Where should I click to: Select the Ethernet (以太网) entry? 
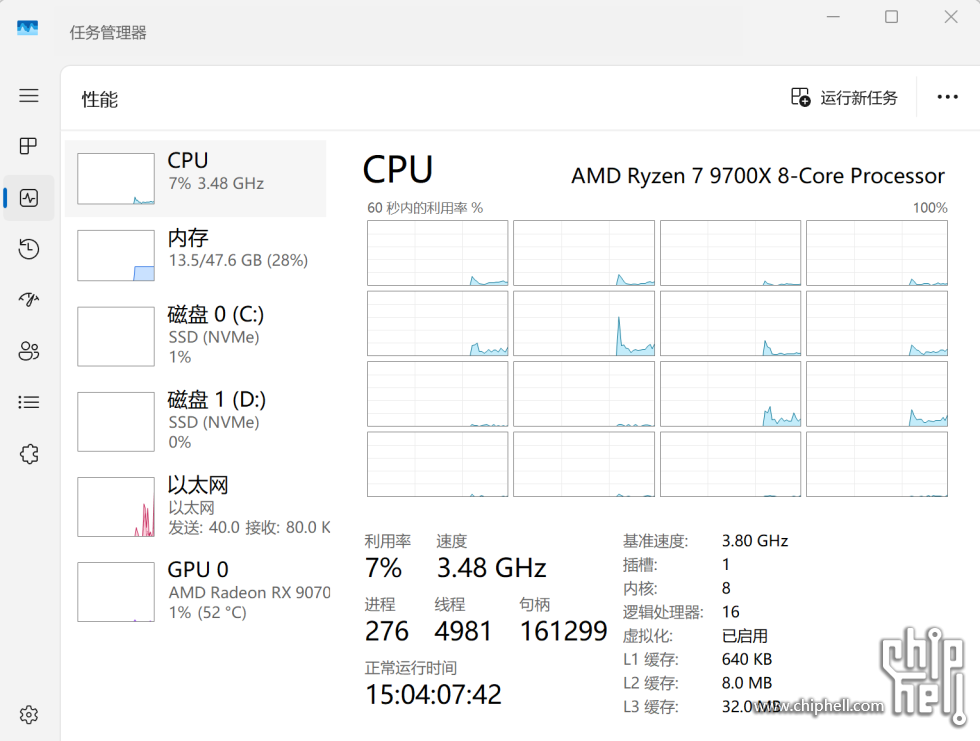(x=196, y=505)
